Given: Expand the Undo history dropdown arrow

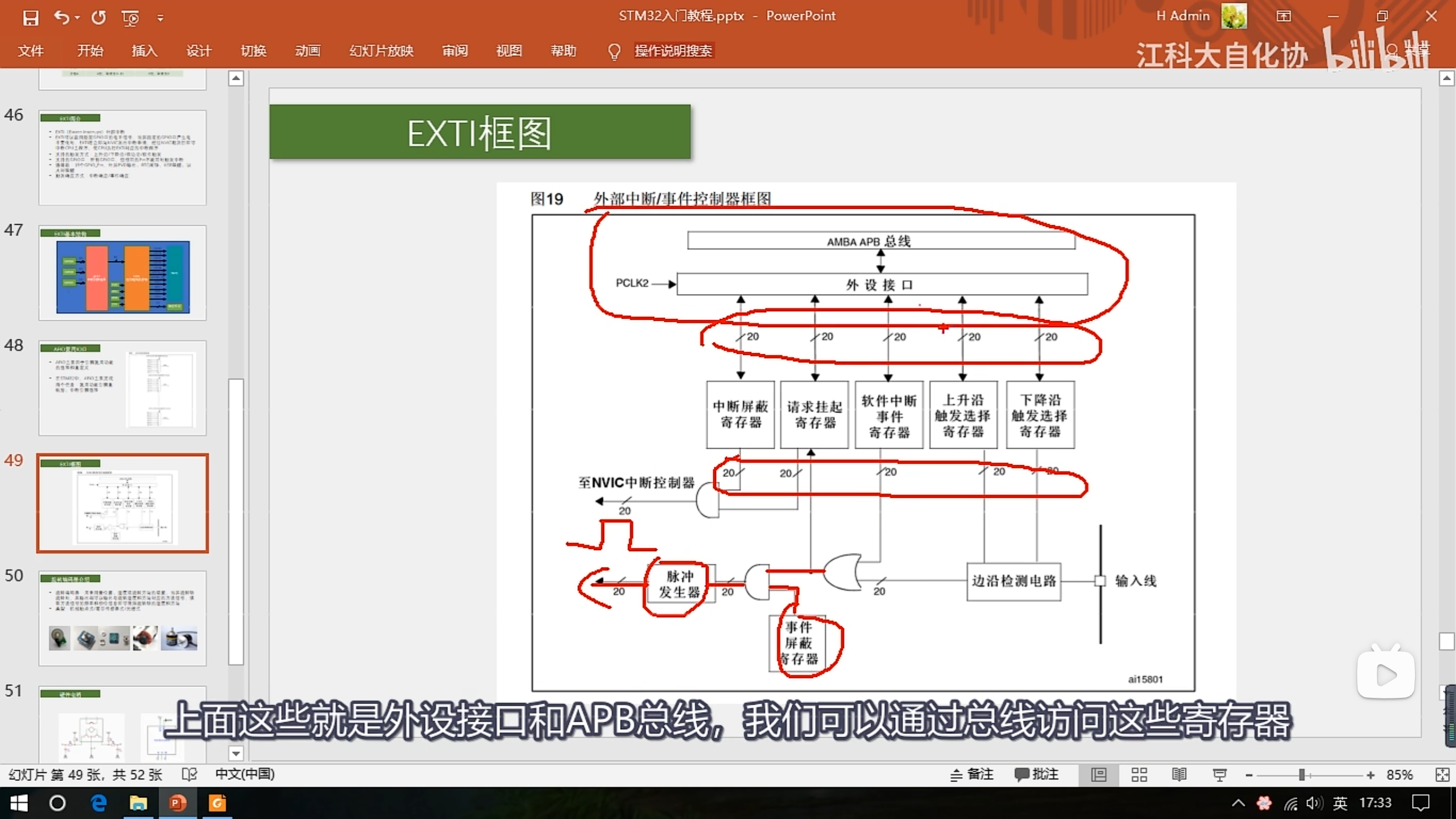Looking at the screenshot, I should 77,18.
